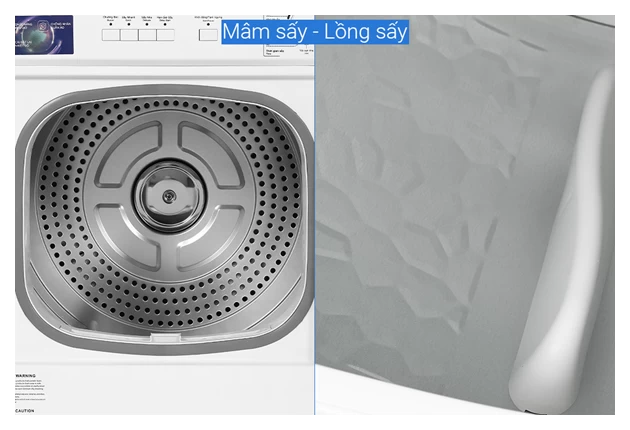The width and height of the screenshot is (630, 430).
Task: Click the indicator dot above the fourth button
Action: [165, 25]
